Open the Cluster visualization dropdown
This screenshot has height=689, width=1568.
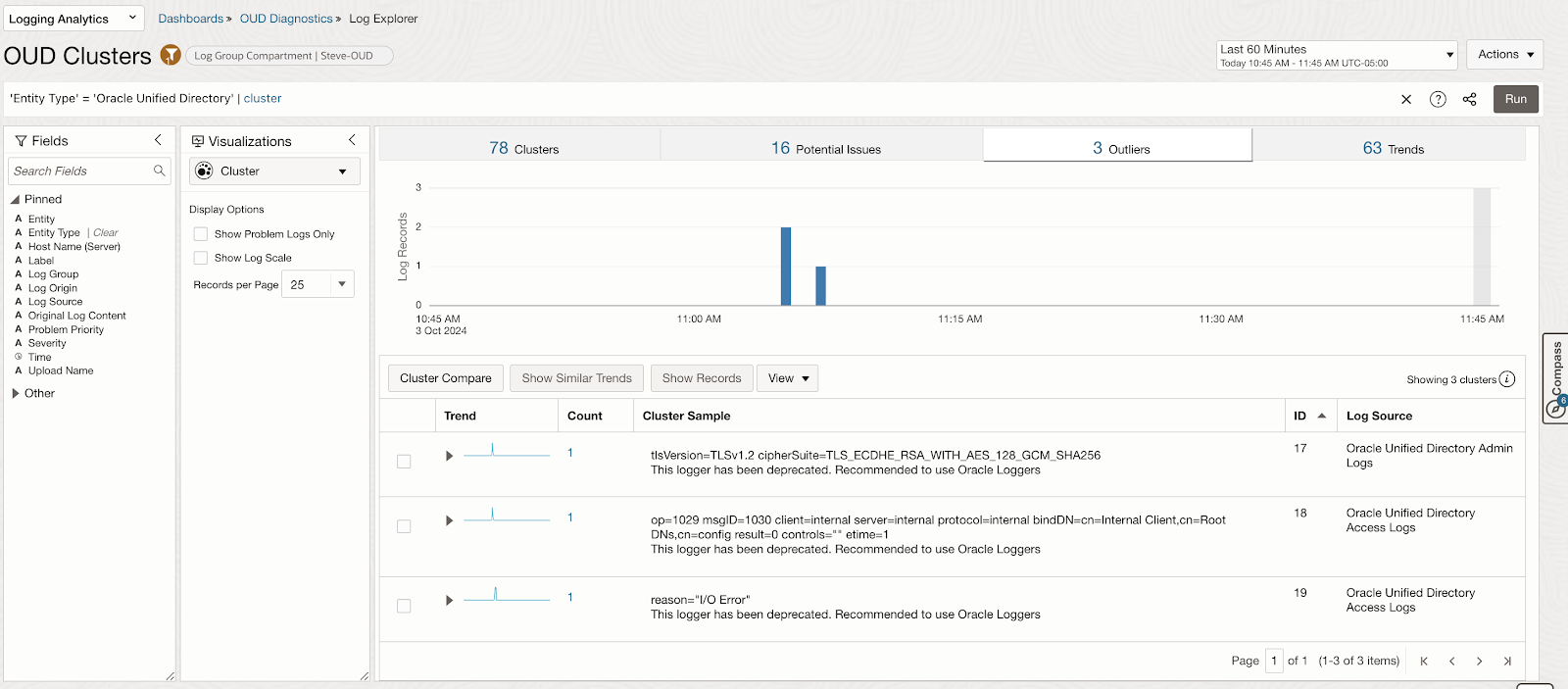tap(274, 172)
